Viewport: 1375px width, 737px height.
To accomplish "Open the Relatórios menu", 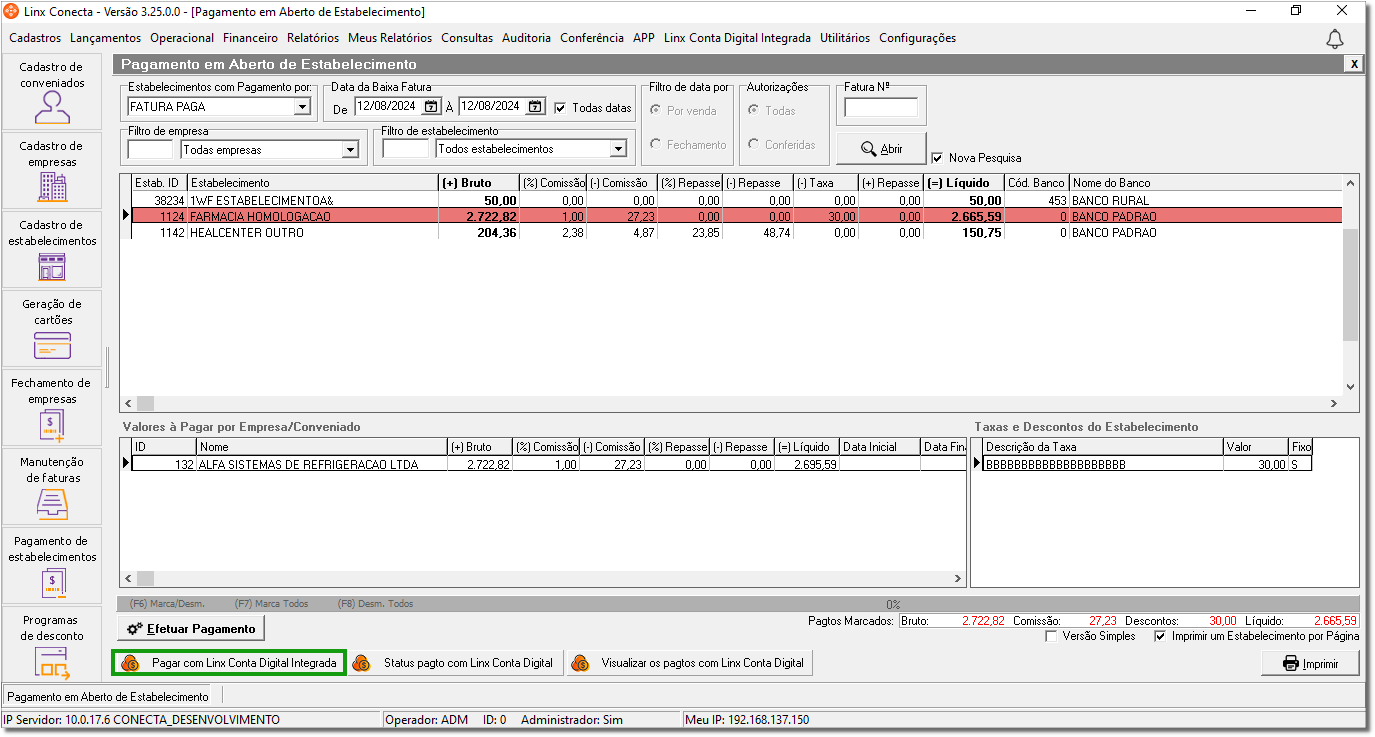I will point(313,38).
